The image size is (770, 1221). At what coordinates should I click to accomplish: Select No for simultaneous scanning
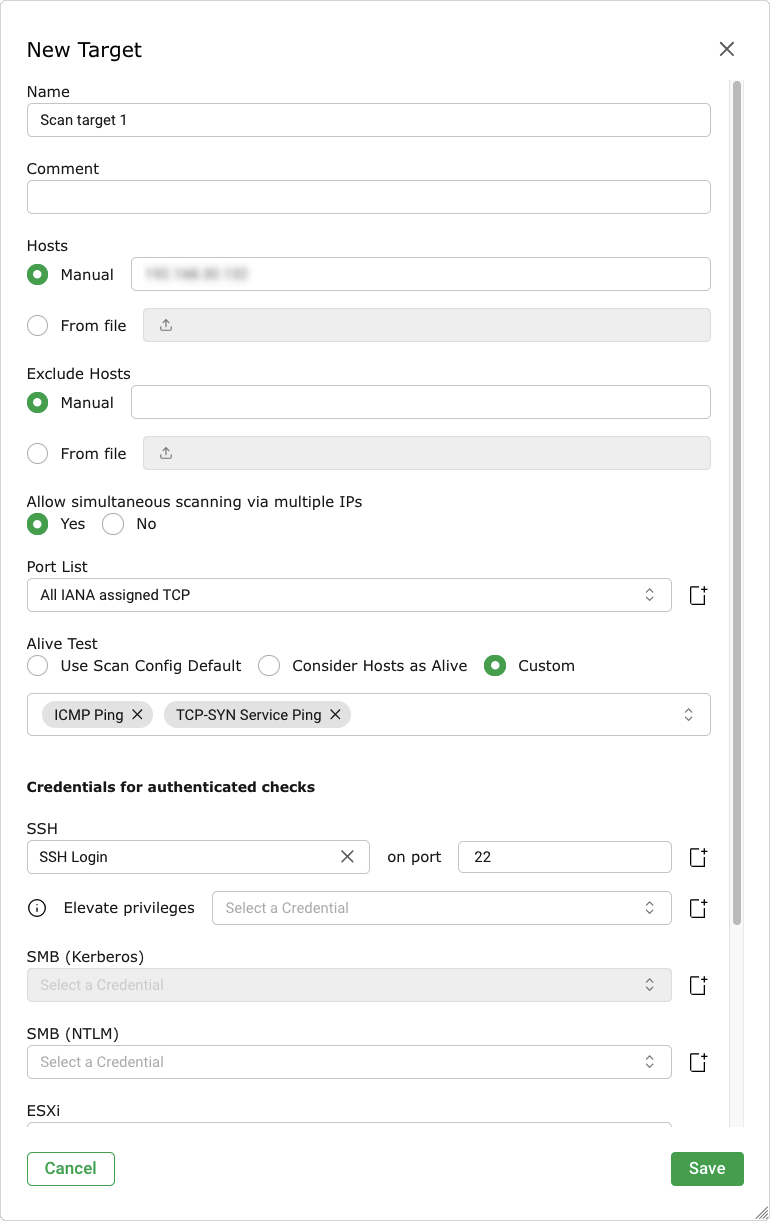[113, 524]
